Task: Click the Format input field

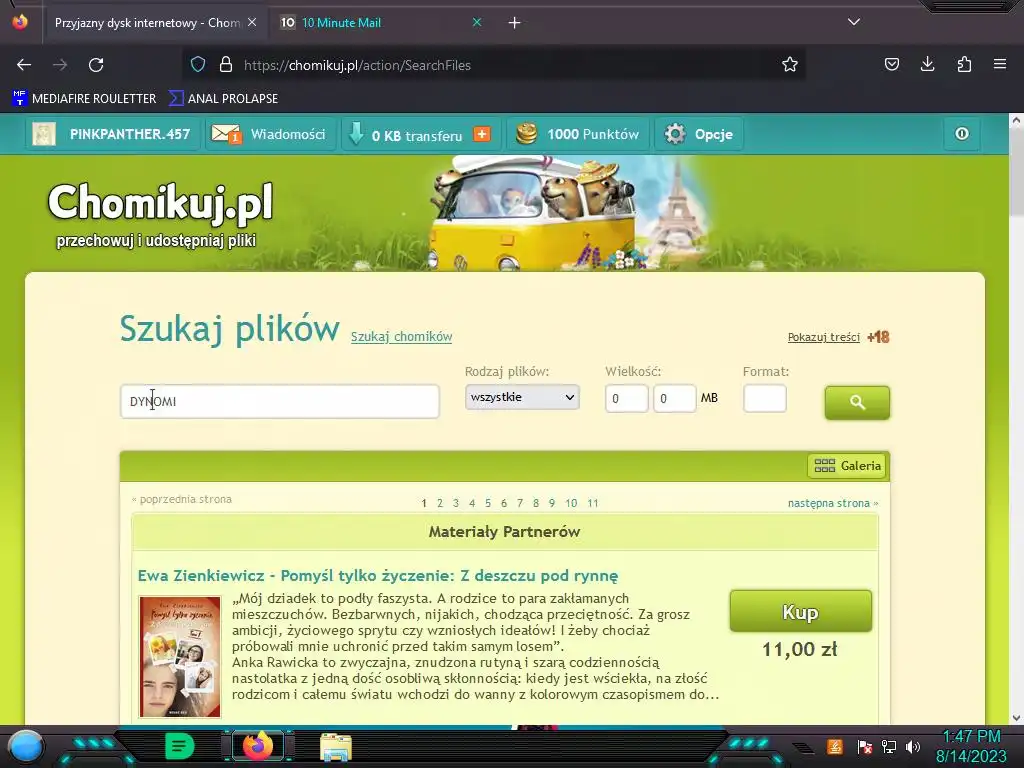Action: click(x=765, y=398)
